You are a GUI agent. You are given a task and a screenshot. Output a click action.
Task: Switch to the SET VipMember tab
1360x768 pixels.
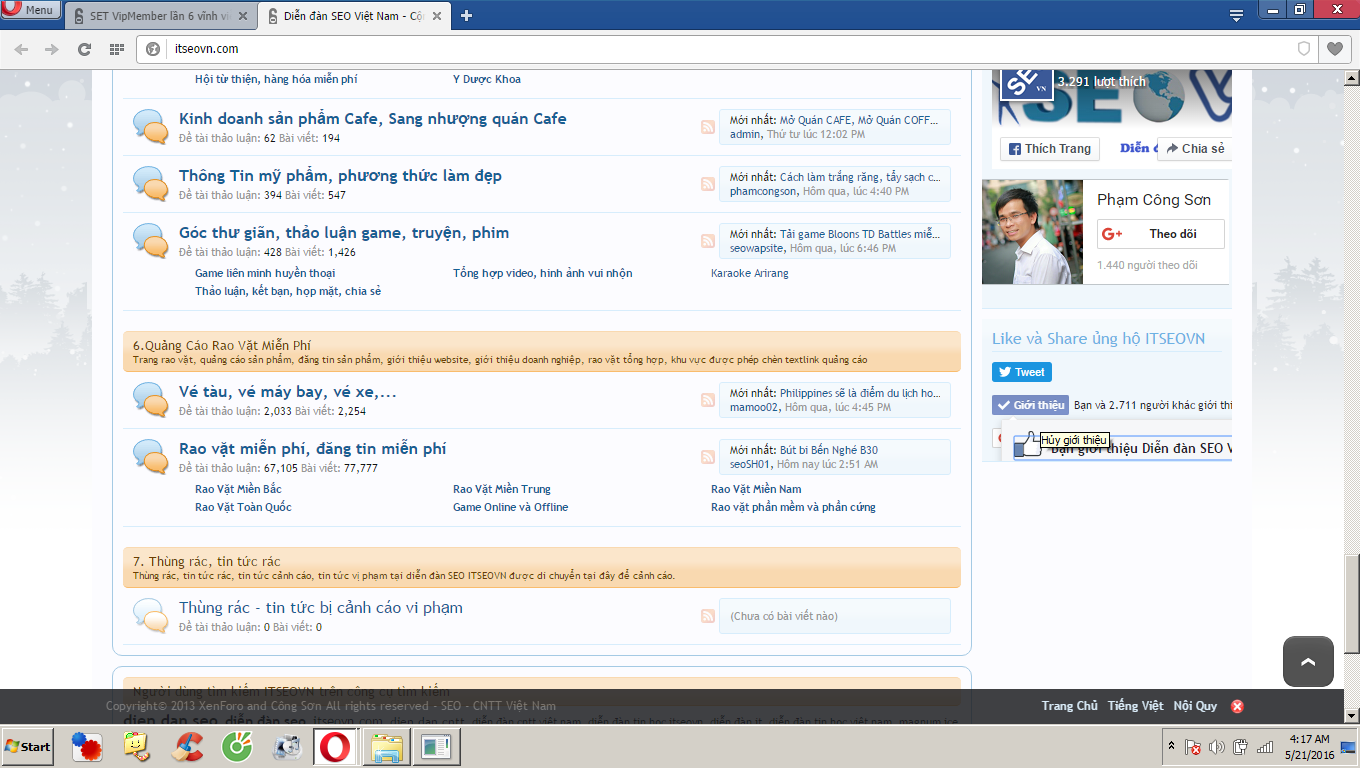tap(160, 16)
